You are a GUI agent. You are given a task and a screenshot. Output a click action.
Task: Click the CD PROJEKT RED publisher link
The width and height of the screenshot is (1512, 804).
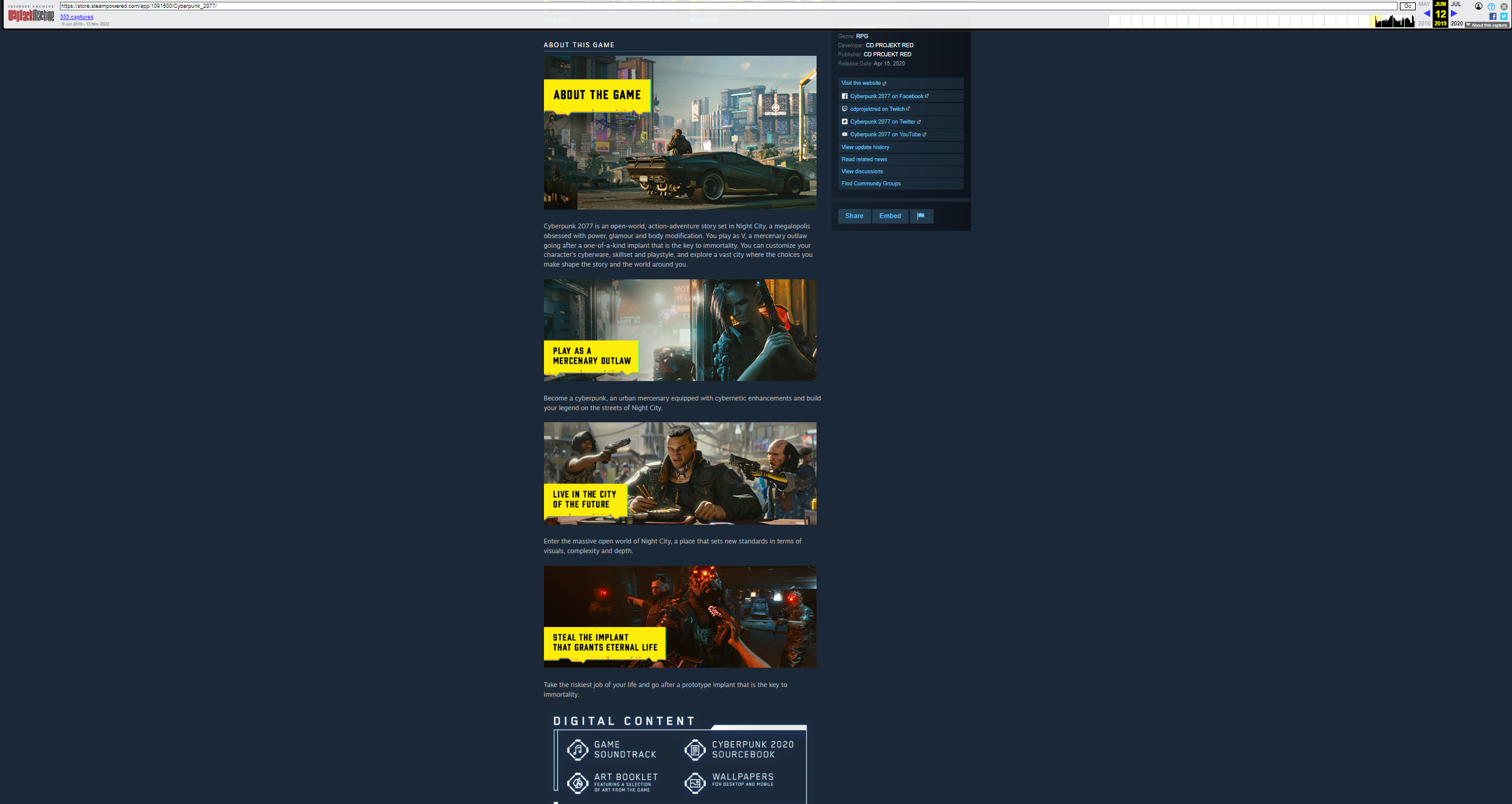point(887,55)
